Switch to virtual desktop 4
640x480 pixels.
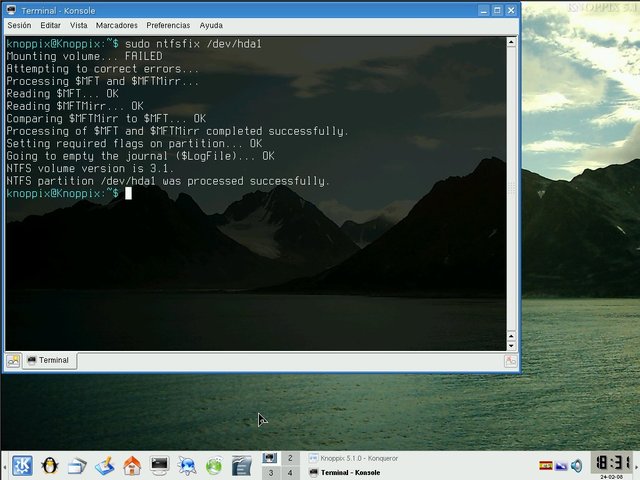[x=290, y=473]
